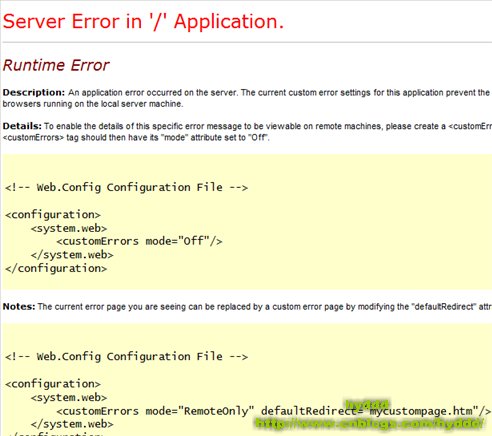The image size is (492, 436).
Task: Click the first opening <configuration> tag
Action: pyautogui.click(x=53, y=215)
